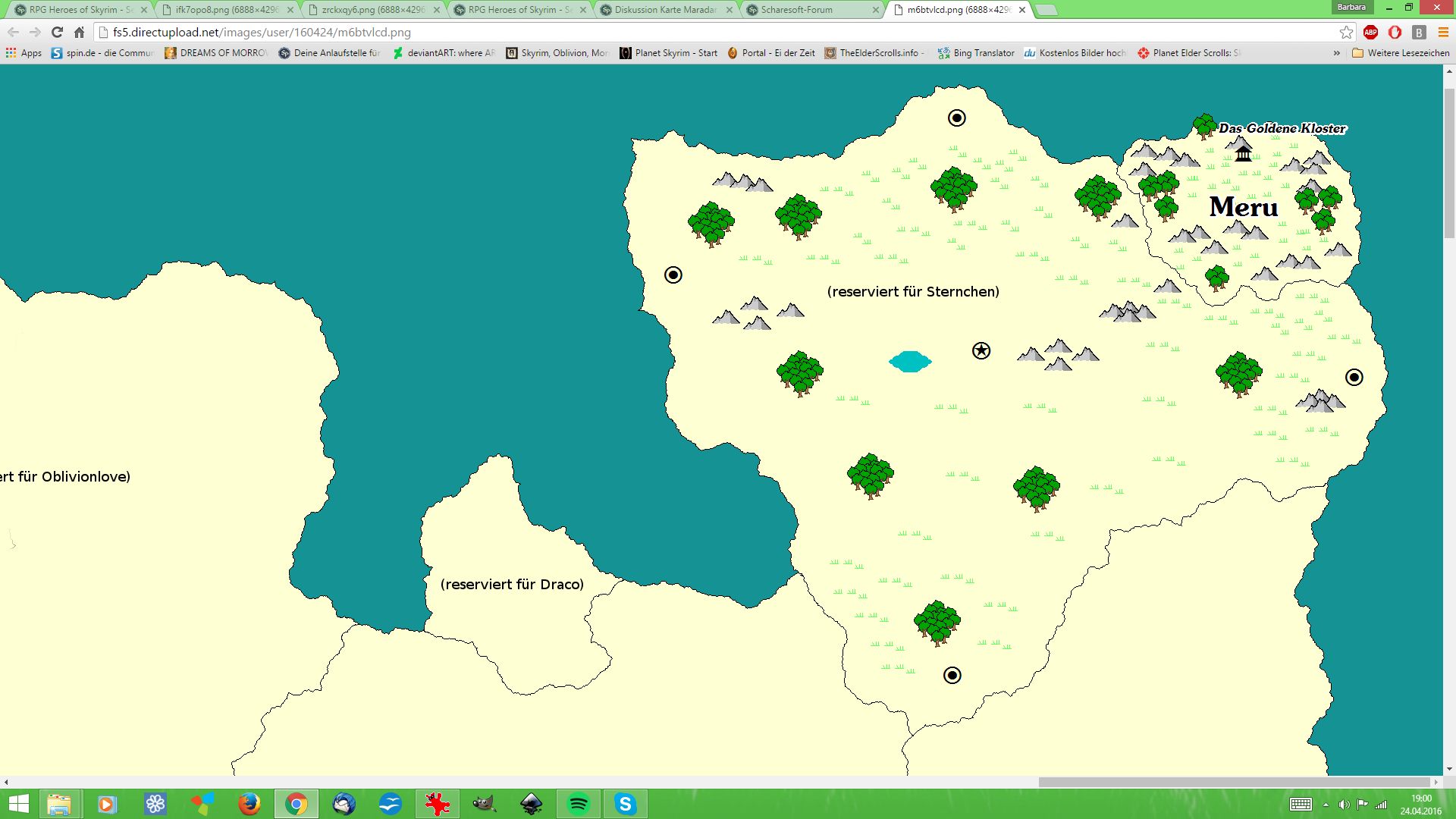This screenshot has height=819, width=1456.
Task: Click the gray B extension icon
Action: 1419,32
